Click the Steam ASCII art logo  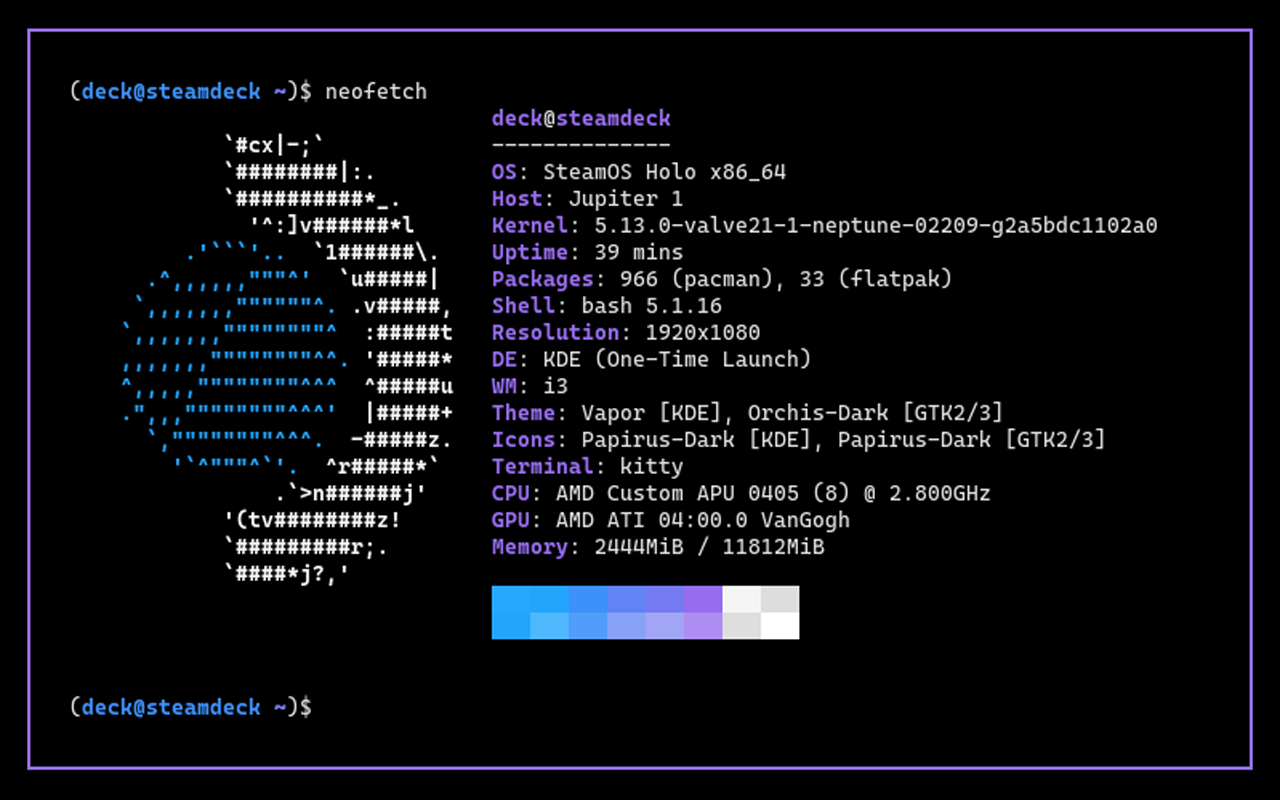point(288,360)
